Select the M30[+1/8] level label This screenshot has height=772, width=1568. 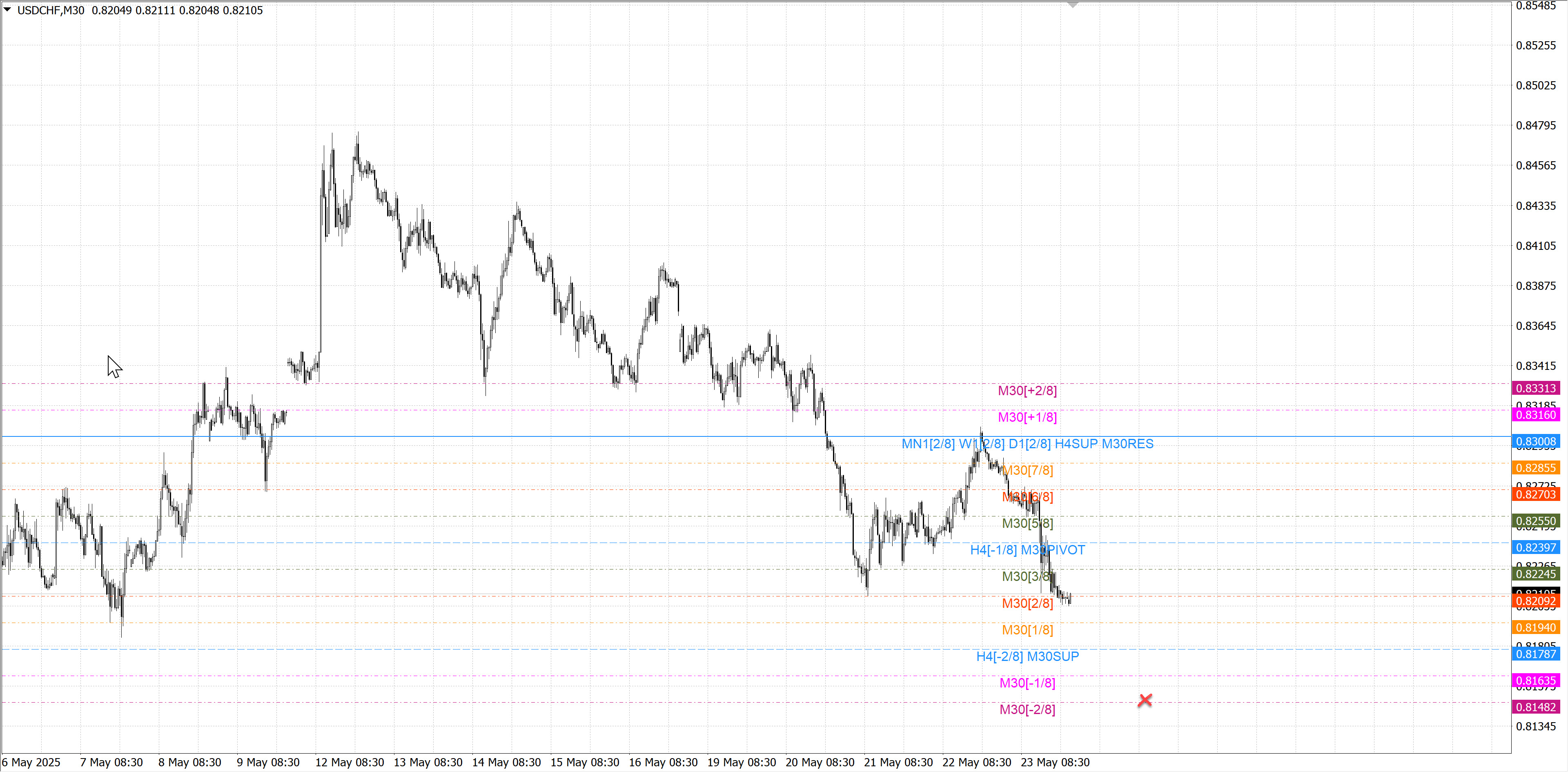coord(1027,417)
